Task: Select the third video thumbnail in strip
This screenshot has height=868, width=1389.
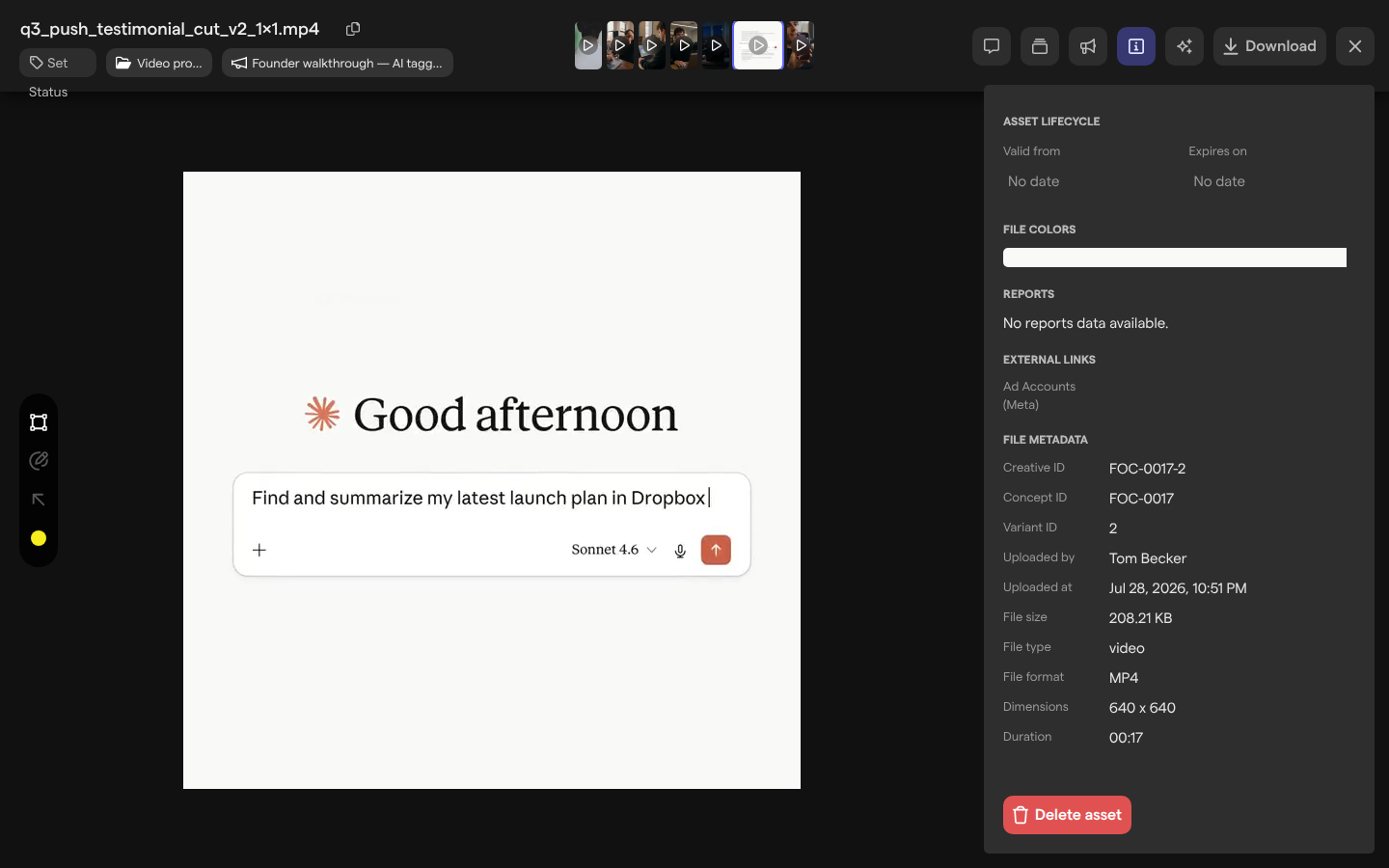Action: [652, 45]
